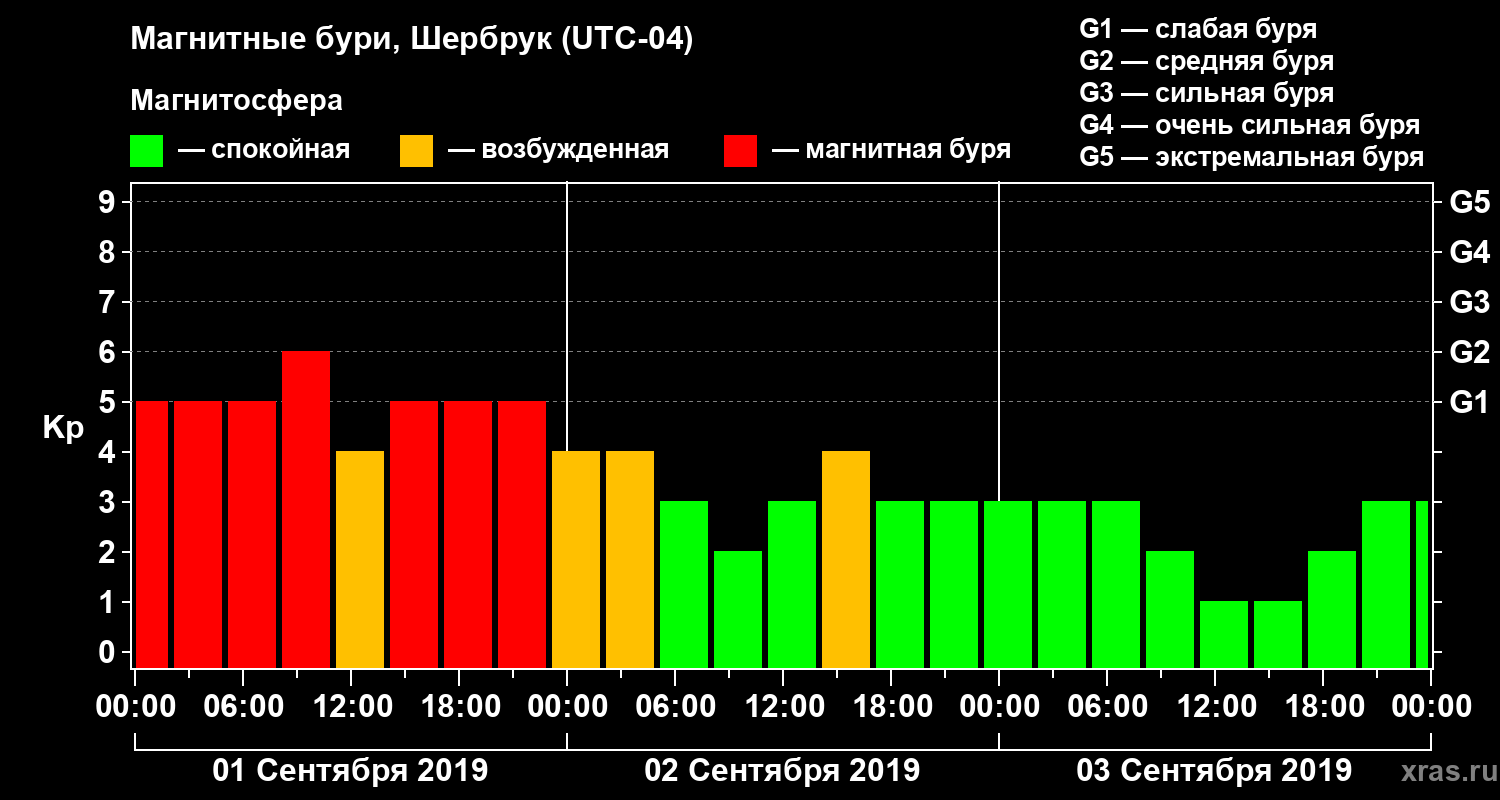Click the G1 tick label on right axis
This screenshot has width=1500, height=800.
(1469, 403)
